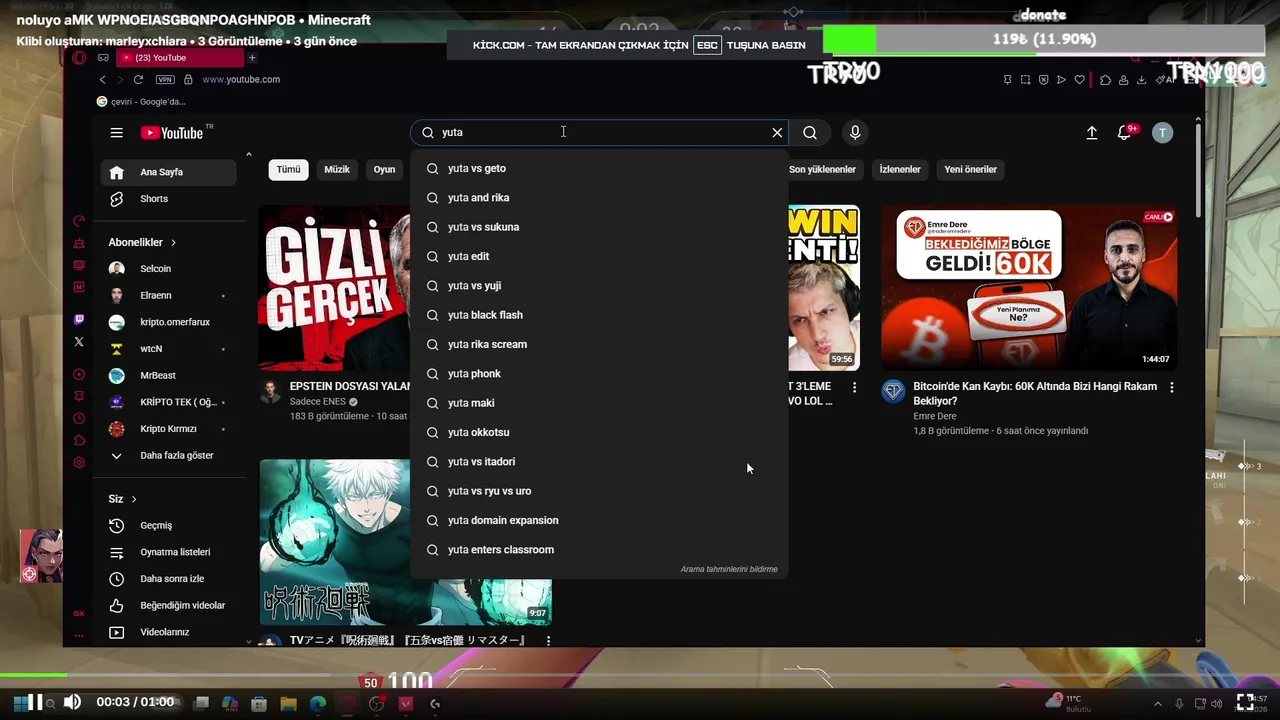The width and height of the screenshot is (1280, 720).
Task: Clear the search box with the X
Action: tap(777, 132)
